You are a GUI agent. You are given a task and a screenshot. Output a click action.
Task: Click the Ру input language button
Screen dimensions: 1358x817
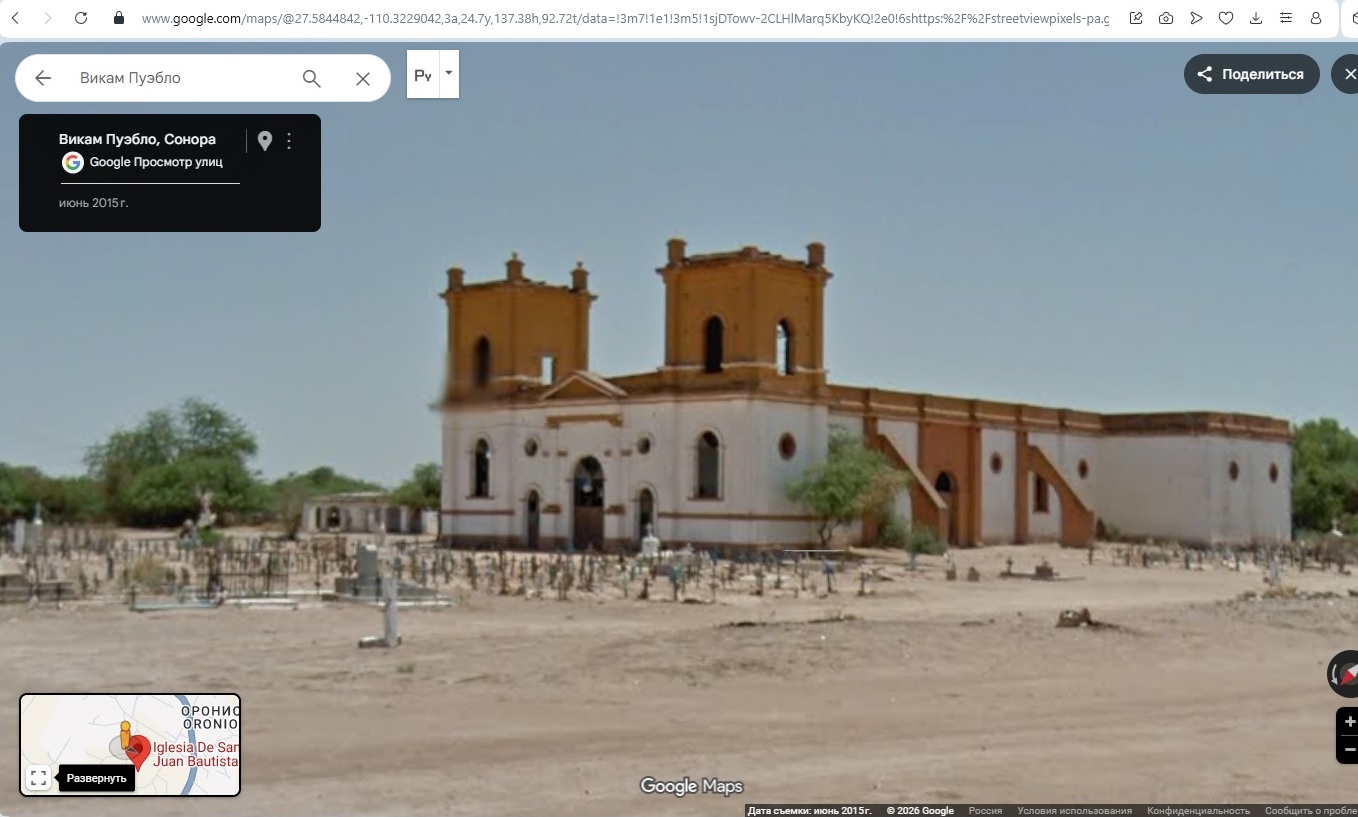click(x=423, y=75)
